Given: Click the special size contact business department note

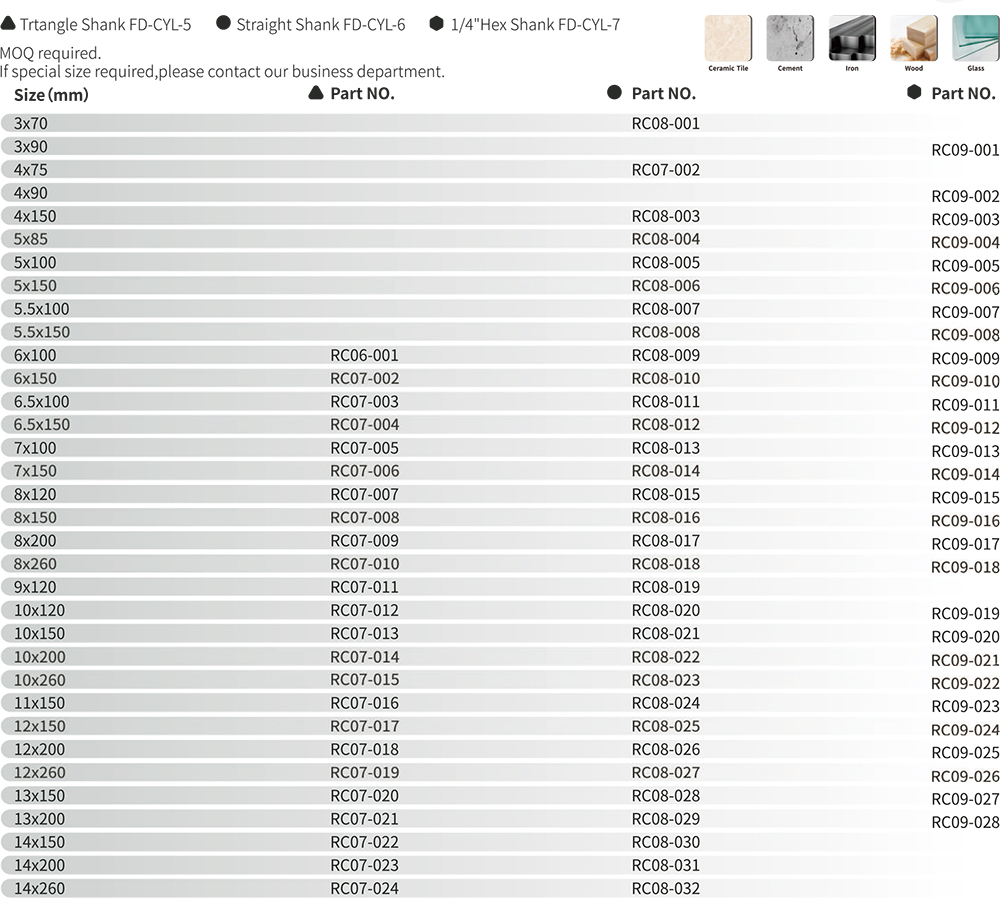Looking at the screenshot, I should point(222,71).
